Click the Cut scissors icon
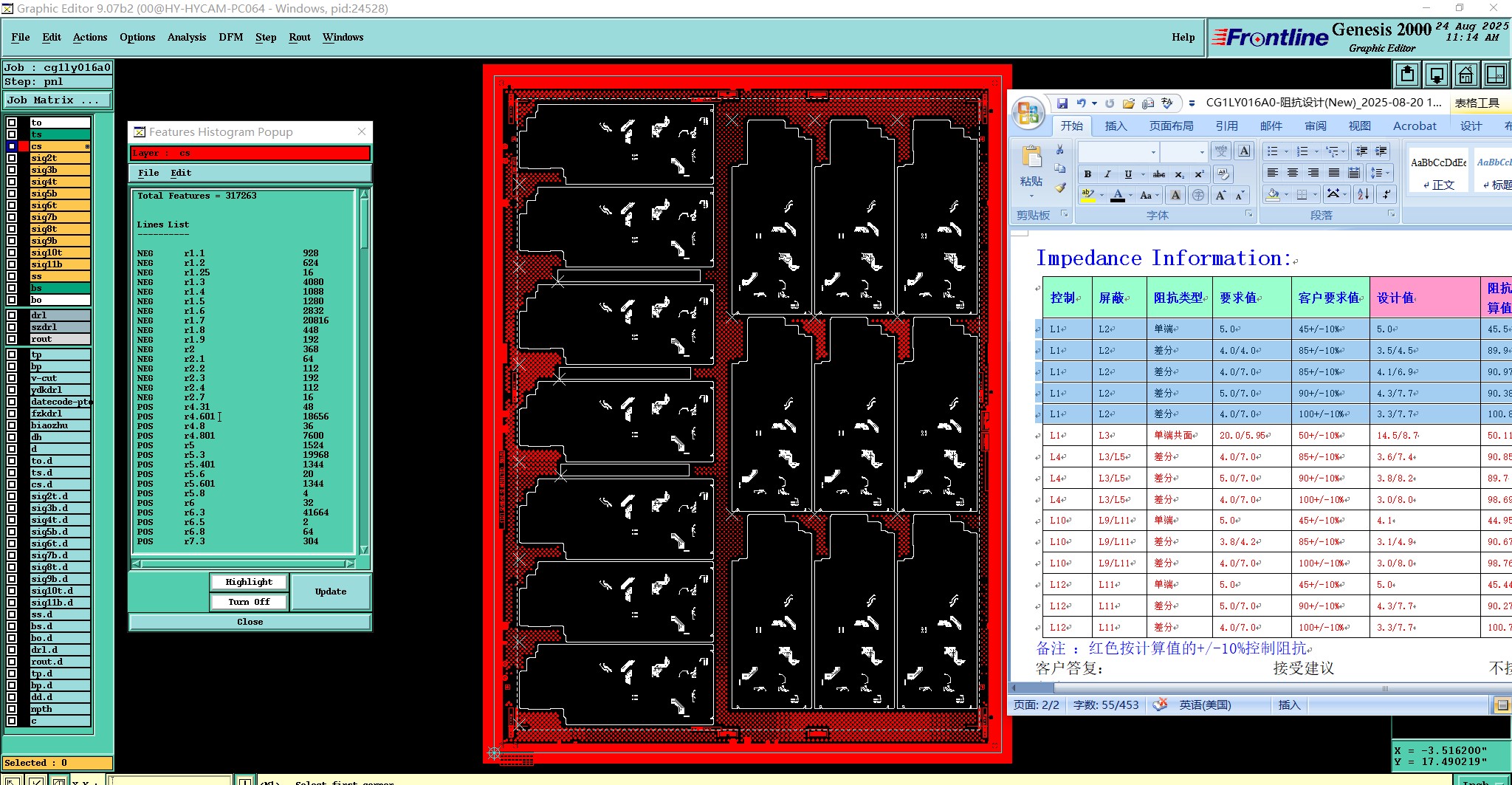 point(1059,150)
